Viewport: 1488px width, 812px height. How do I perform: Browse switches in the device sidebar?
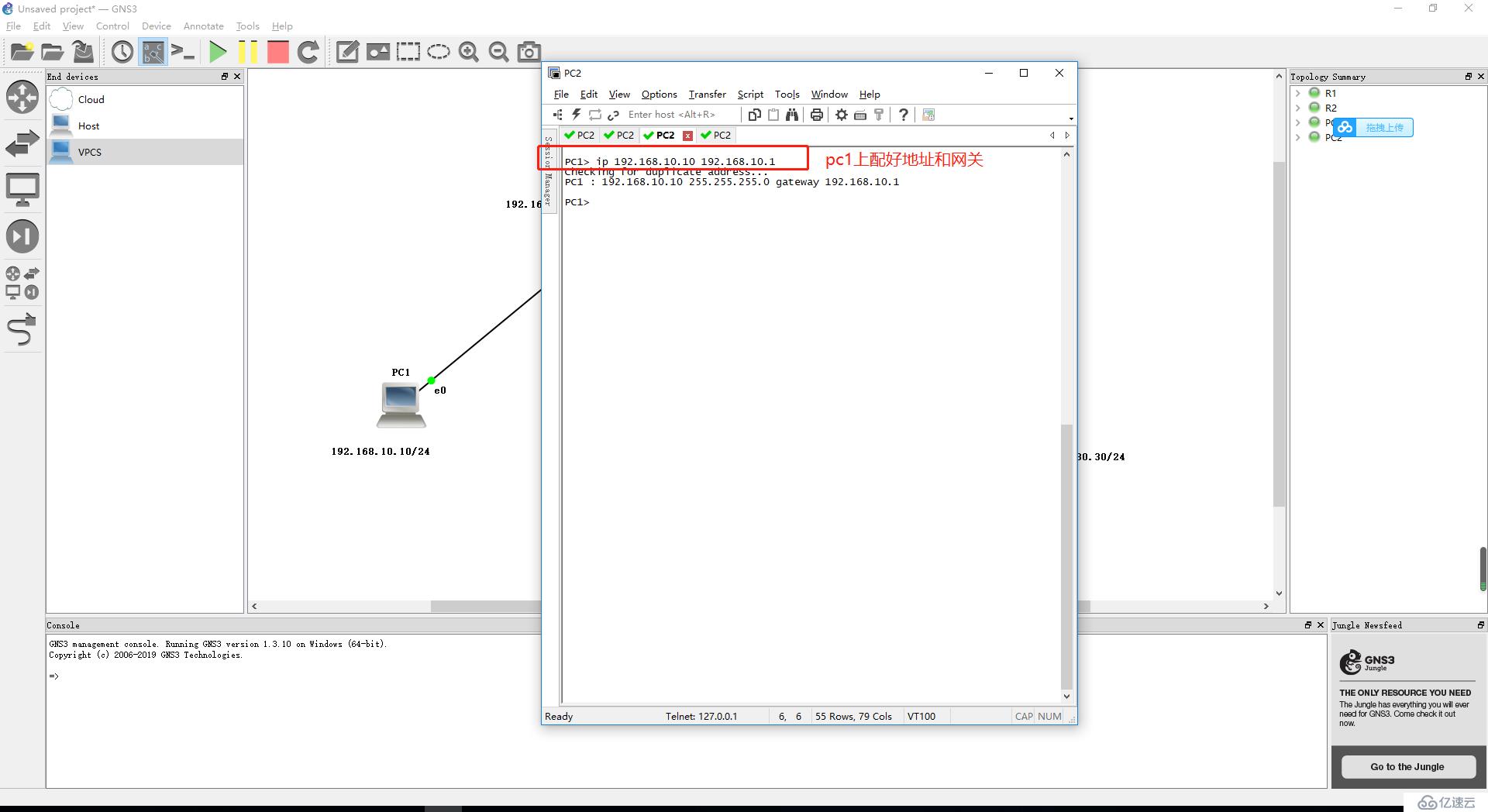pyautogui.click(x=22, y=143)
